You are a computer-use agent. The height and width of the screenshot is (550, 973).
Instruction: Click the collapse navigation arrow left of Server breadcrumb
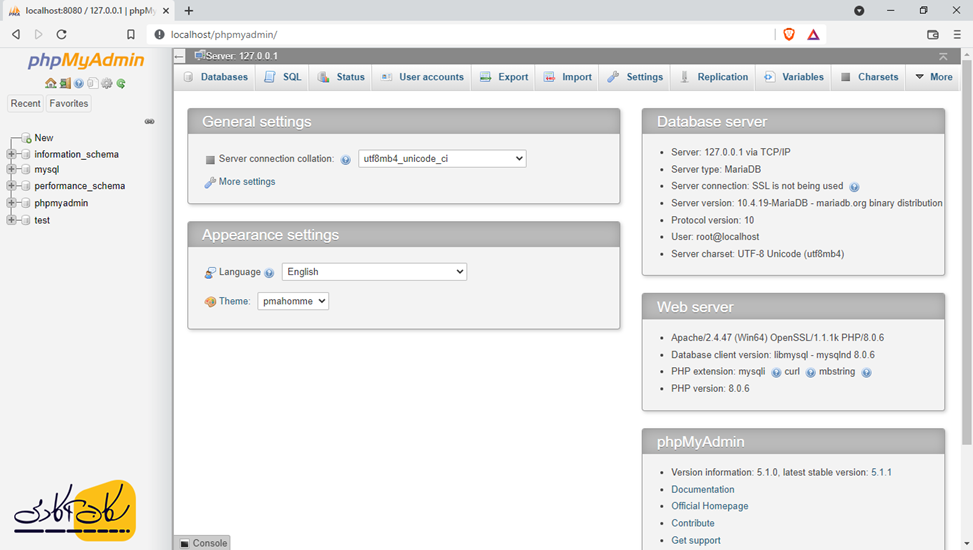pyautogui.click(x=180, y=56)
